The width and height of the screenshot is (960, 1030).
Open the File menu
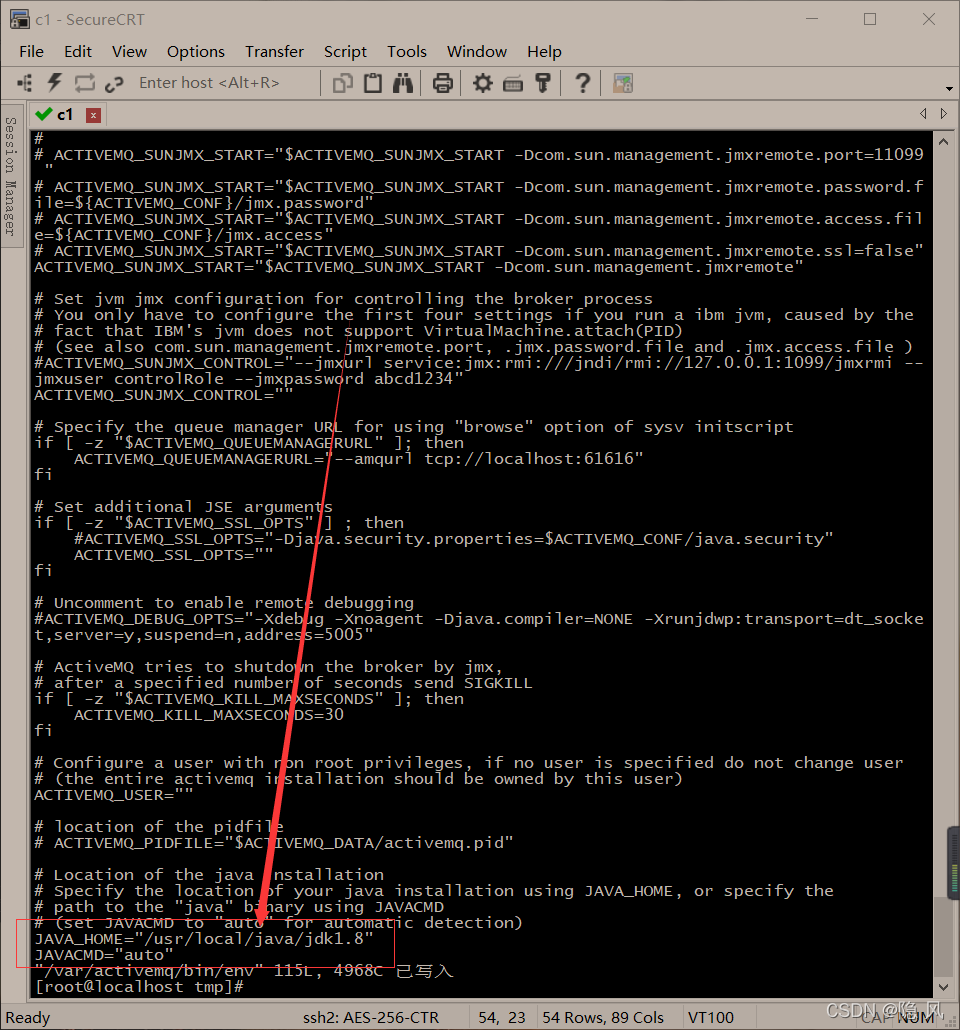(x=32, y=51)
